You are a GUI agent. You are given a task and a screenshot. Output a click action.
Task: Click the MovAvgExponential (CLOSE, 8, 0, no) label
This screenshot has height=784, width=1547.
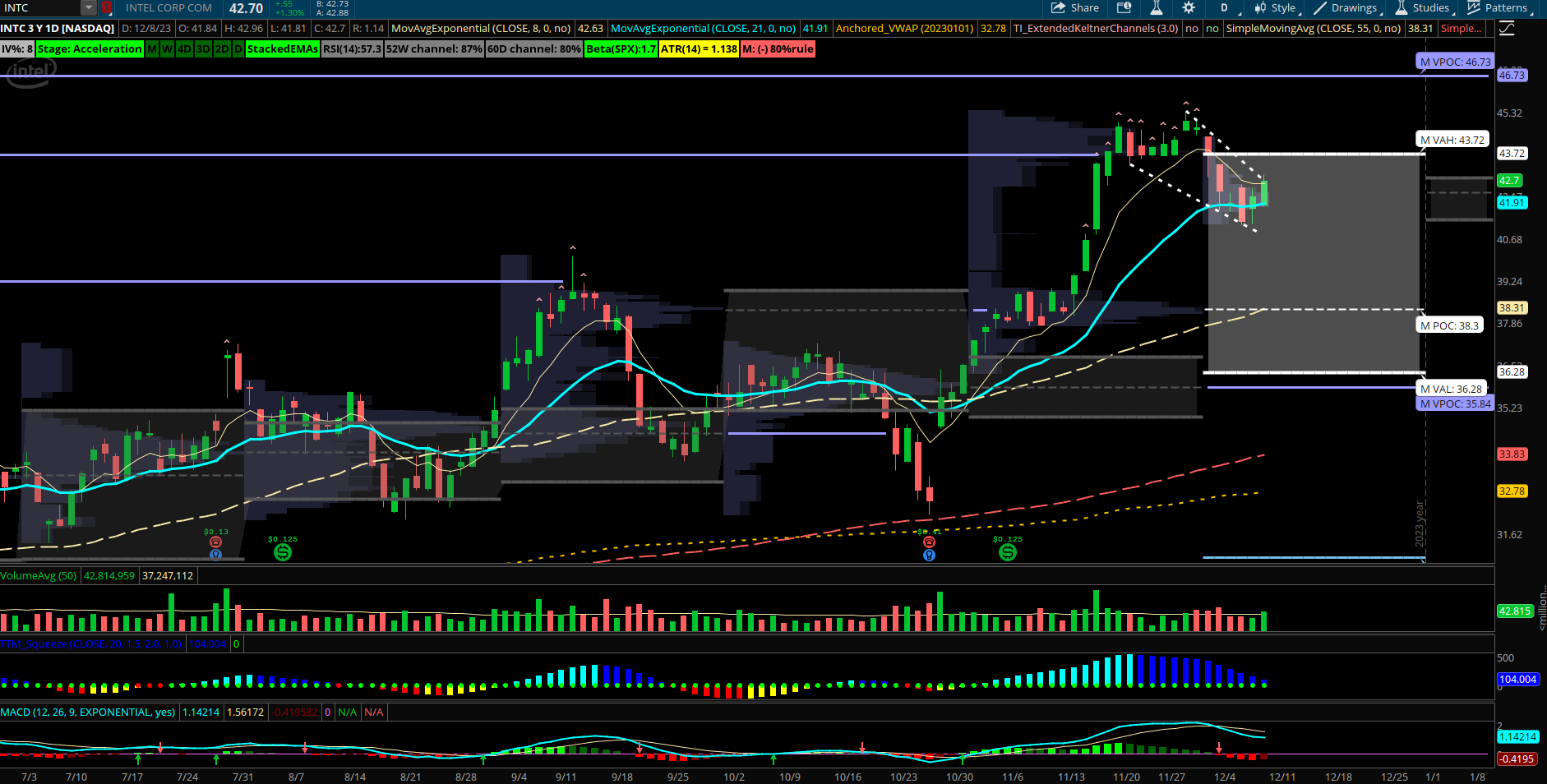[x=481, y=28]
